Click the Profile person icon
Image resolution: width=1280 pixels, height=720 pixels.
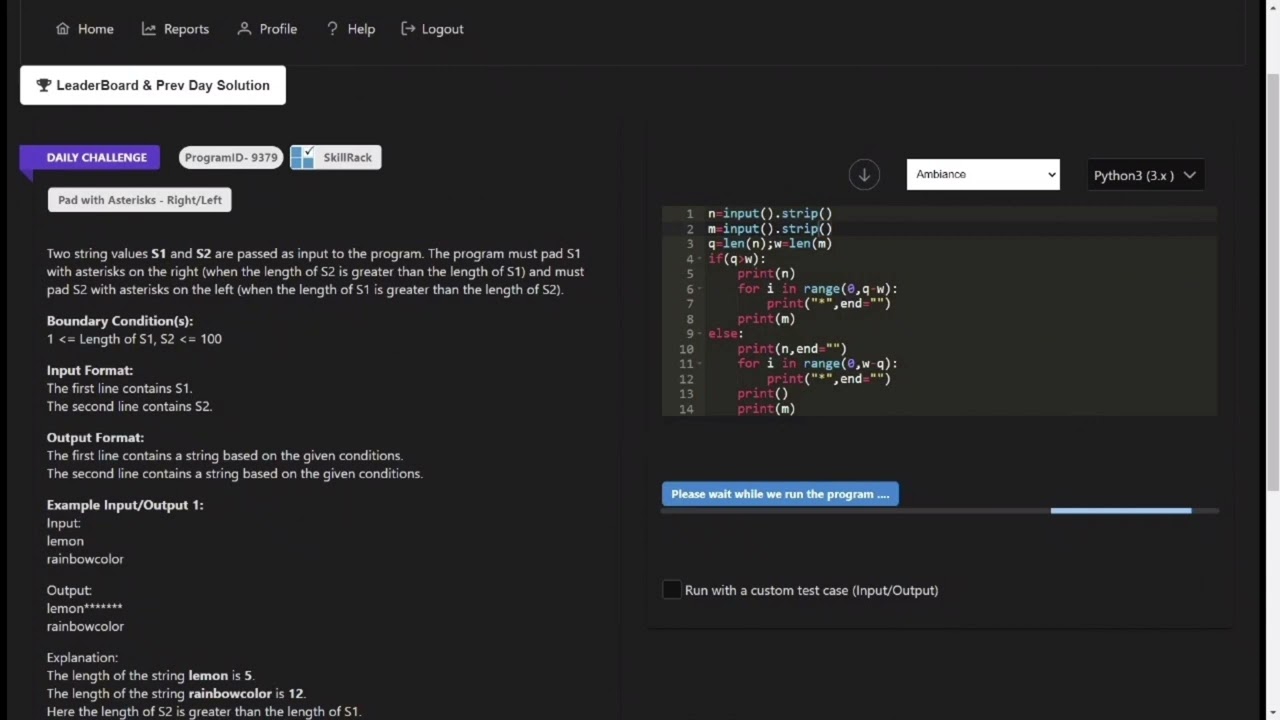pyautogui.click(x=244, y=29)
